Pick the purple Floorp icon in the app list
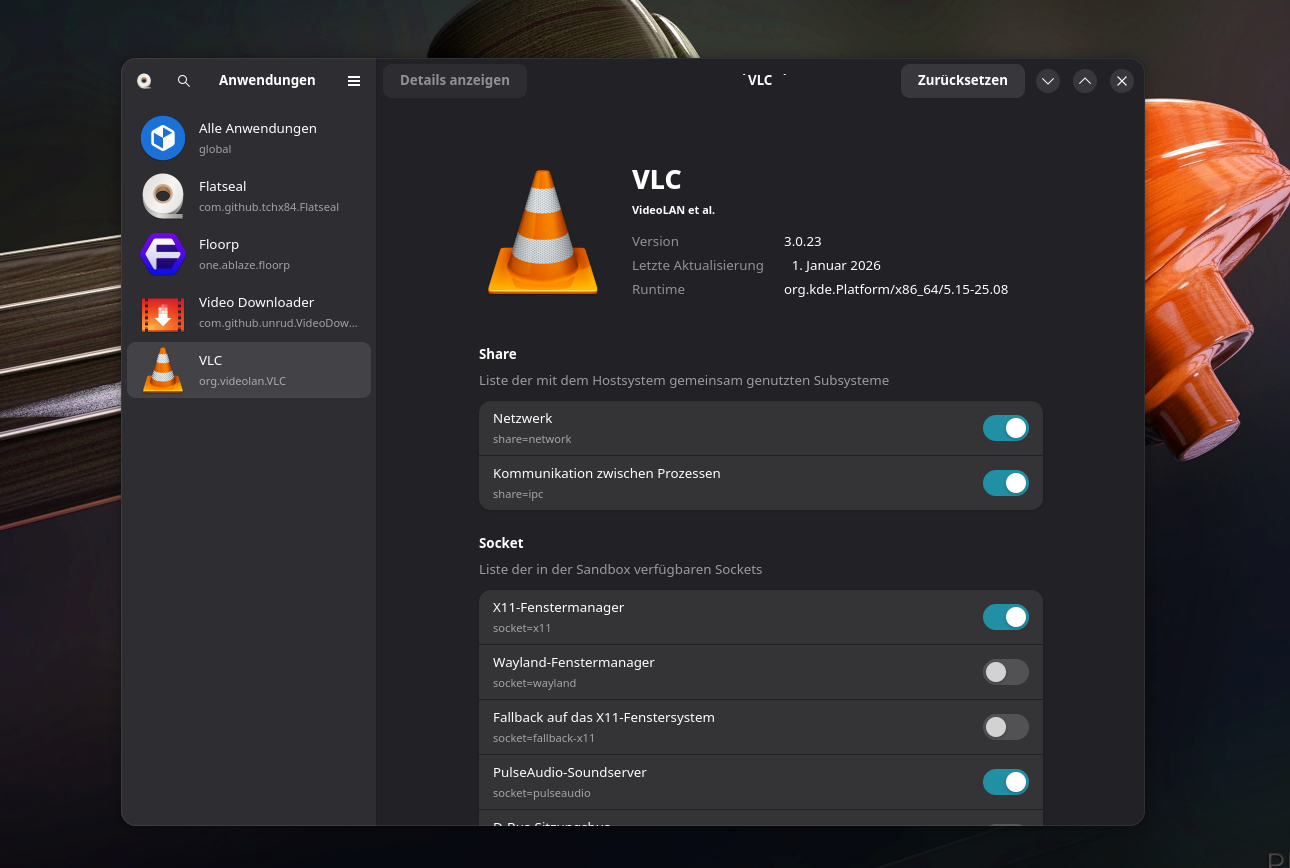Image resolution: width=1290 pixels, height=868 pixels. 163,254
